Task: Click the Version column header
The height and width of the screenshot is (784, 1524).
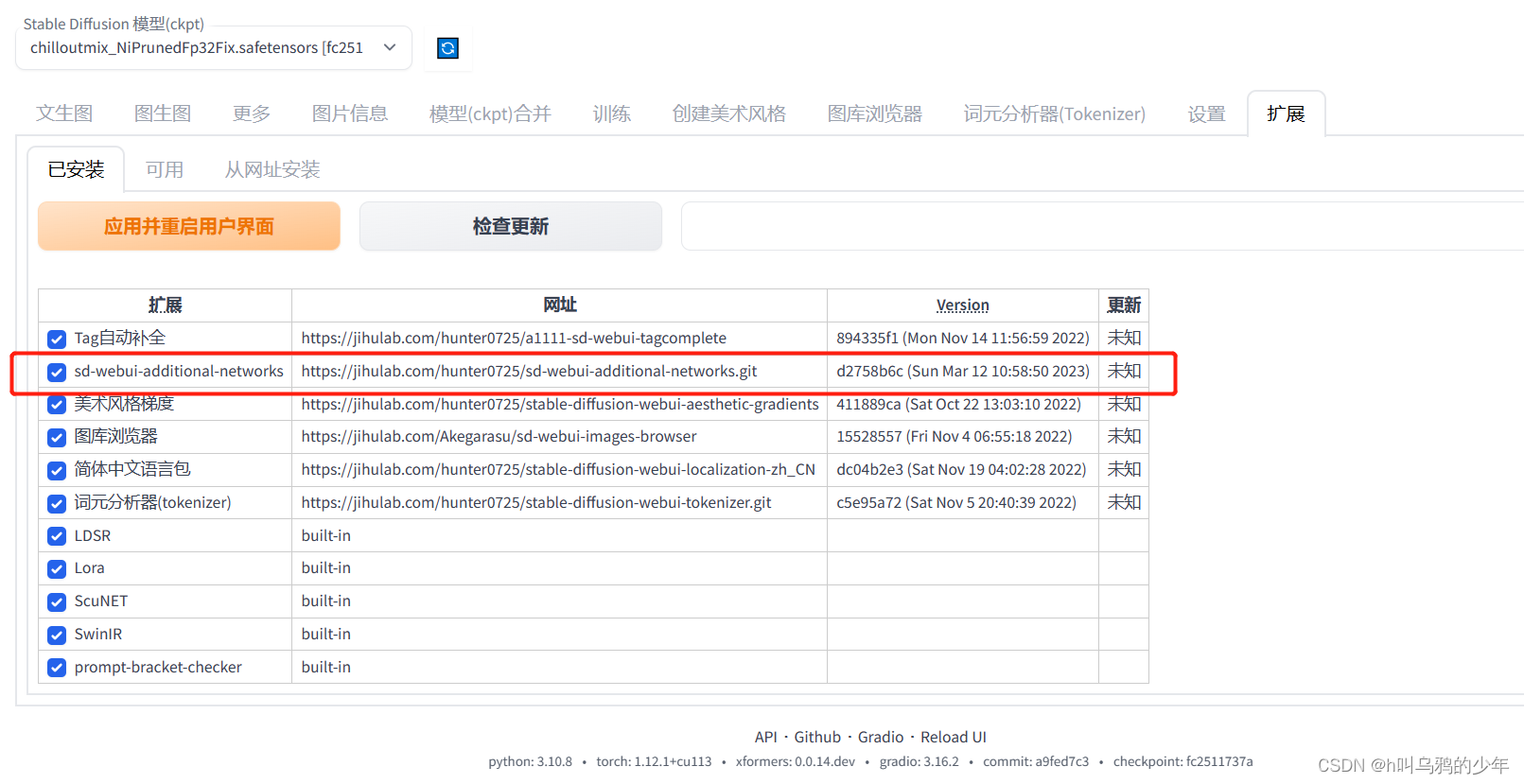Action: 963,305
